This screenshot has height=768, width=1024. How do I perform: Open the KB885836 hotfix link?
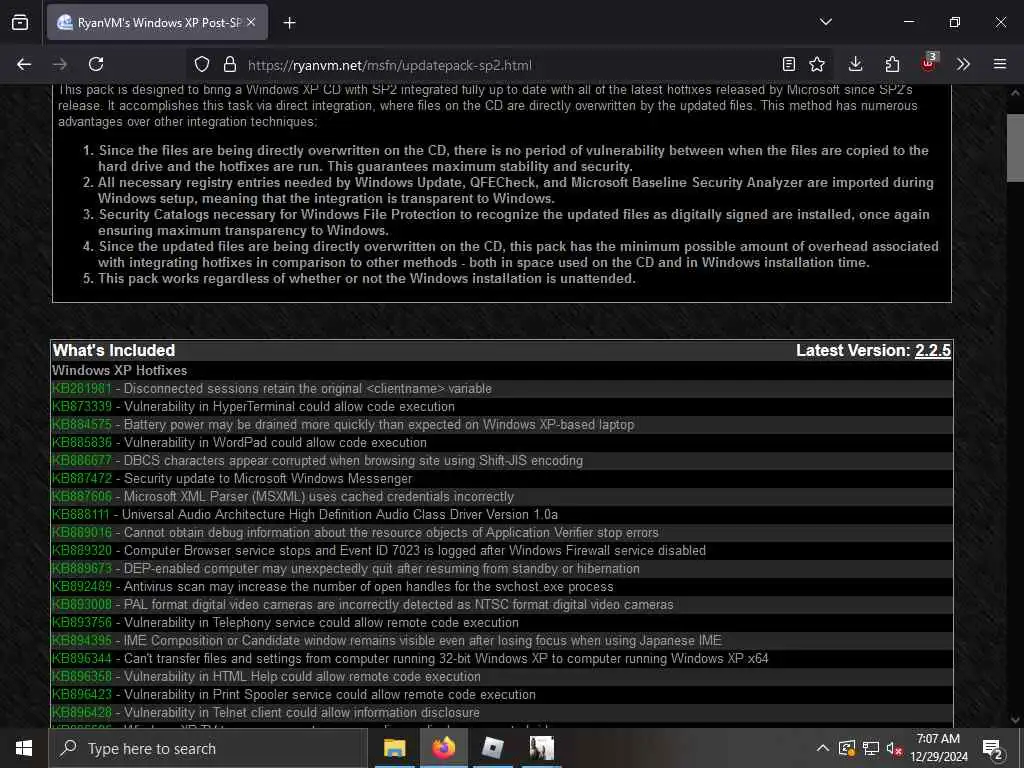click(82, 442)
